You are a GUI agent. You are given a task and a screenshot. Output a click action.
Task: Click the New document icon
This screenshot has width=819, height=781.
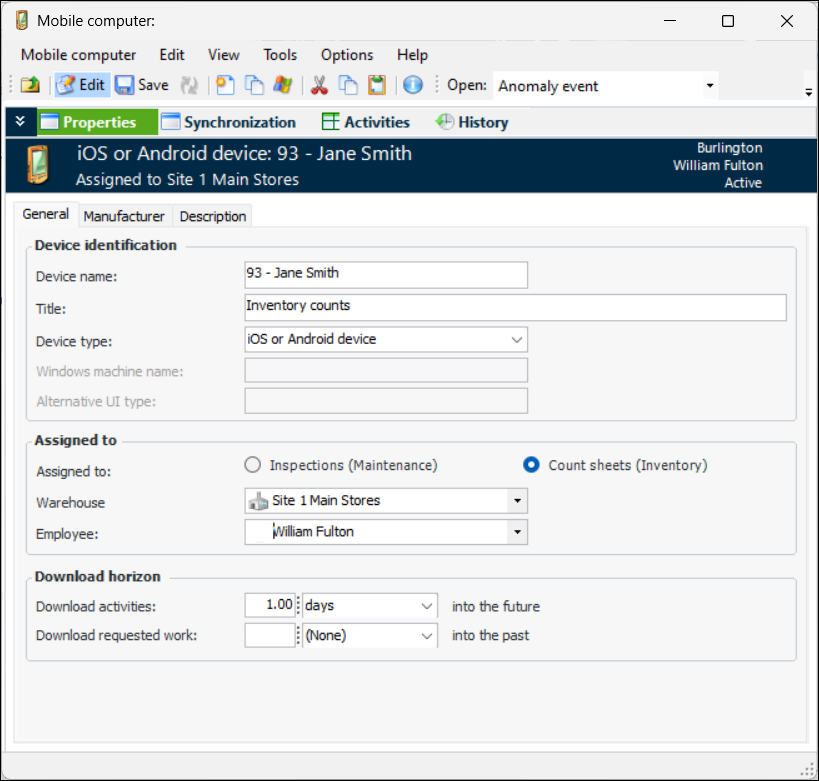click(226, 86)
